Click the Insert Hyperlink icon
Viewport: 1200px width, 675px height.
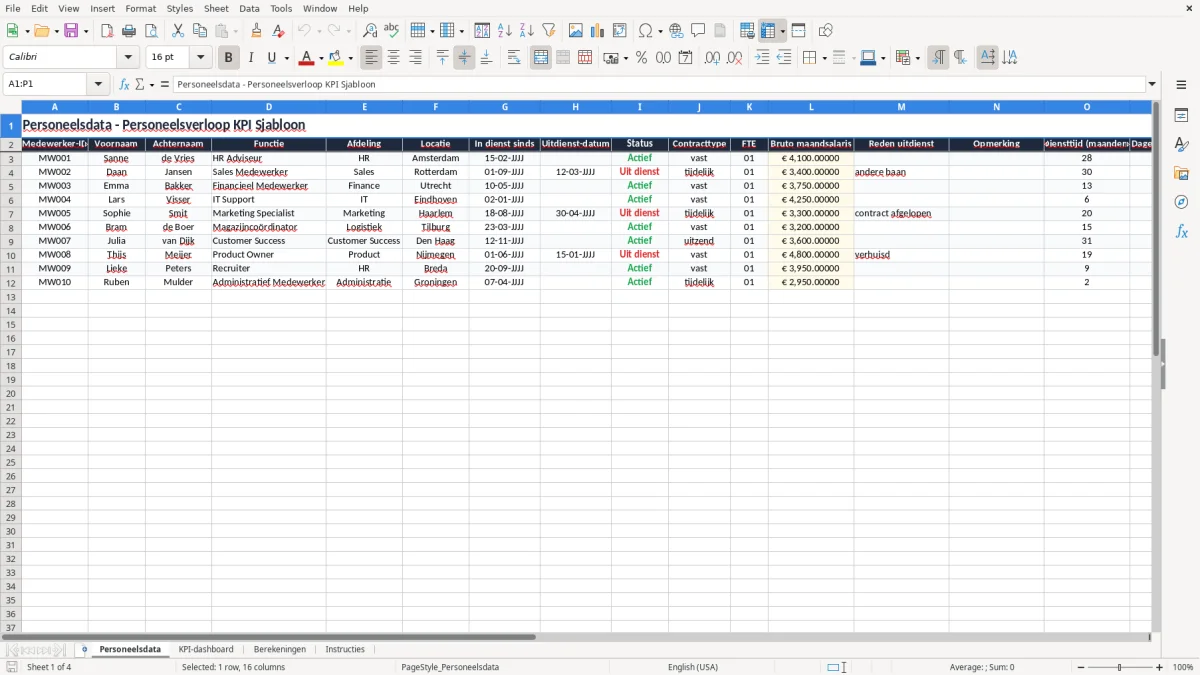676,31
